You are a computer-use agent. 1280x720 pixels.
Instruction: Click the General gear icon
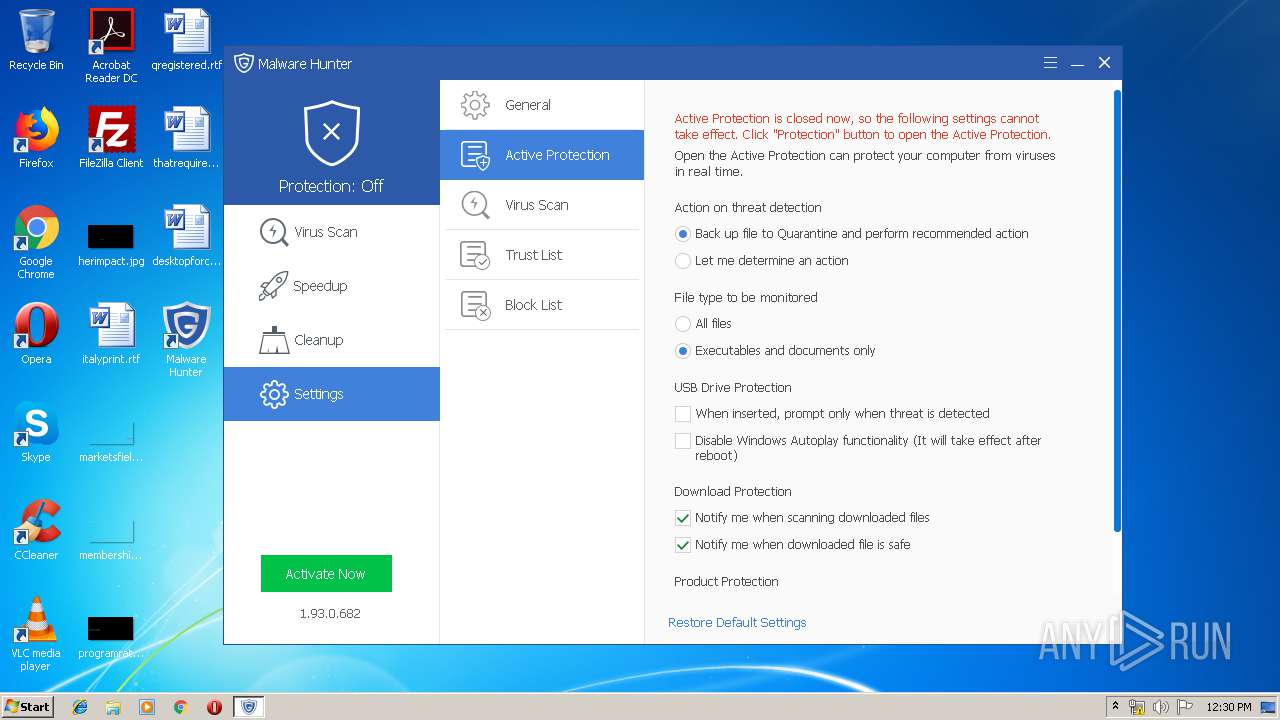(x=475, y=105)
